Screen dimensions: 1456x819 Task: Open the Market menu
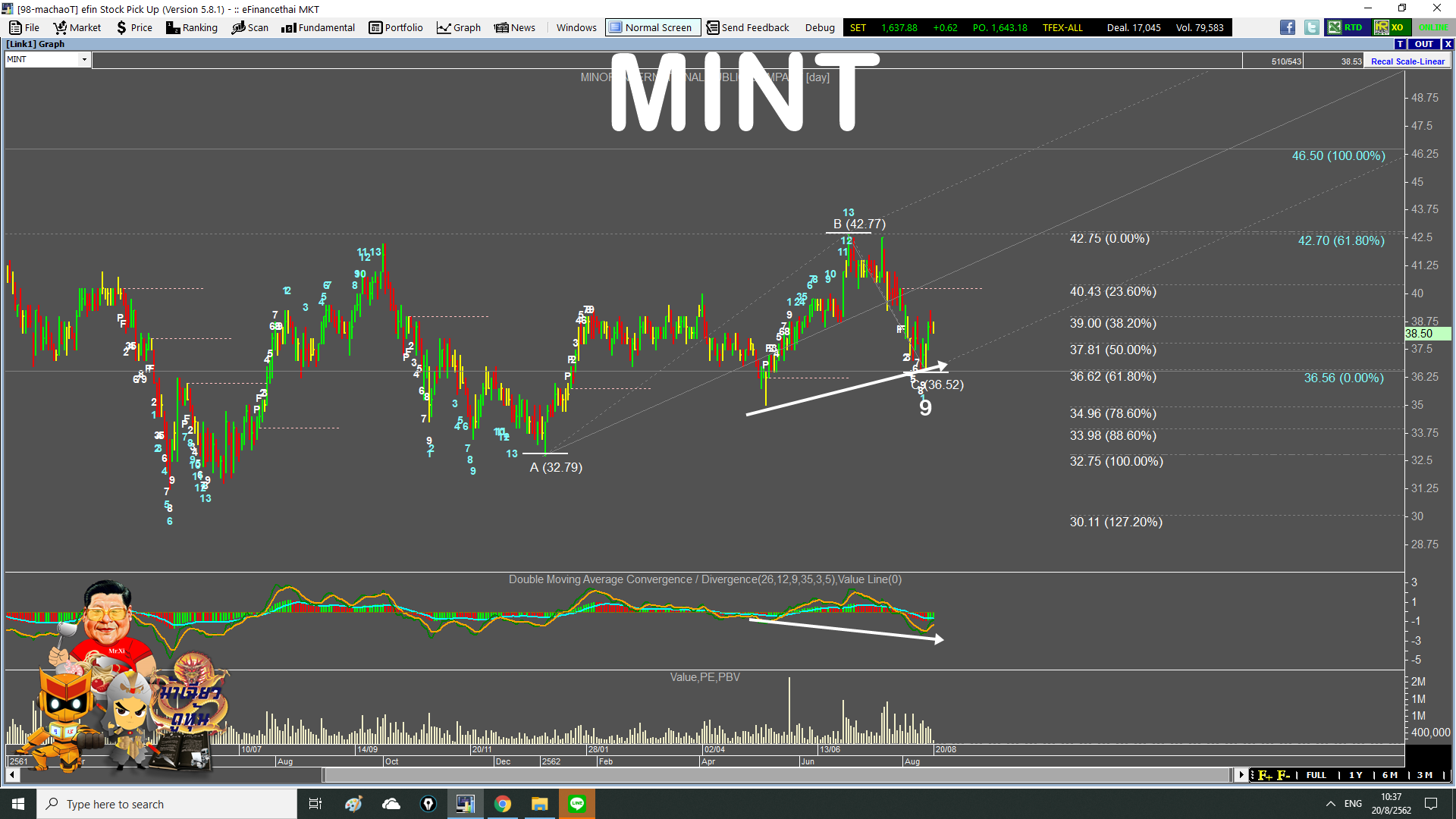[77, 27]
